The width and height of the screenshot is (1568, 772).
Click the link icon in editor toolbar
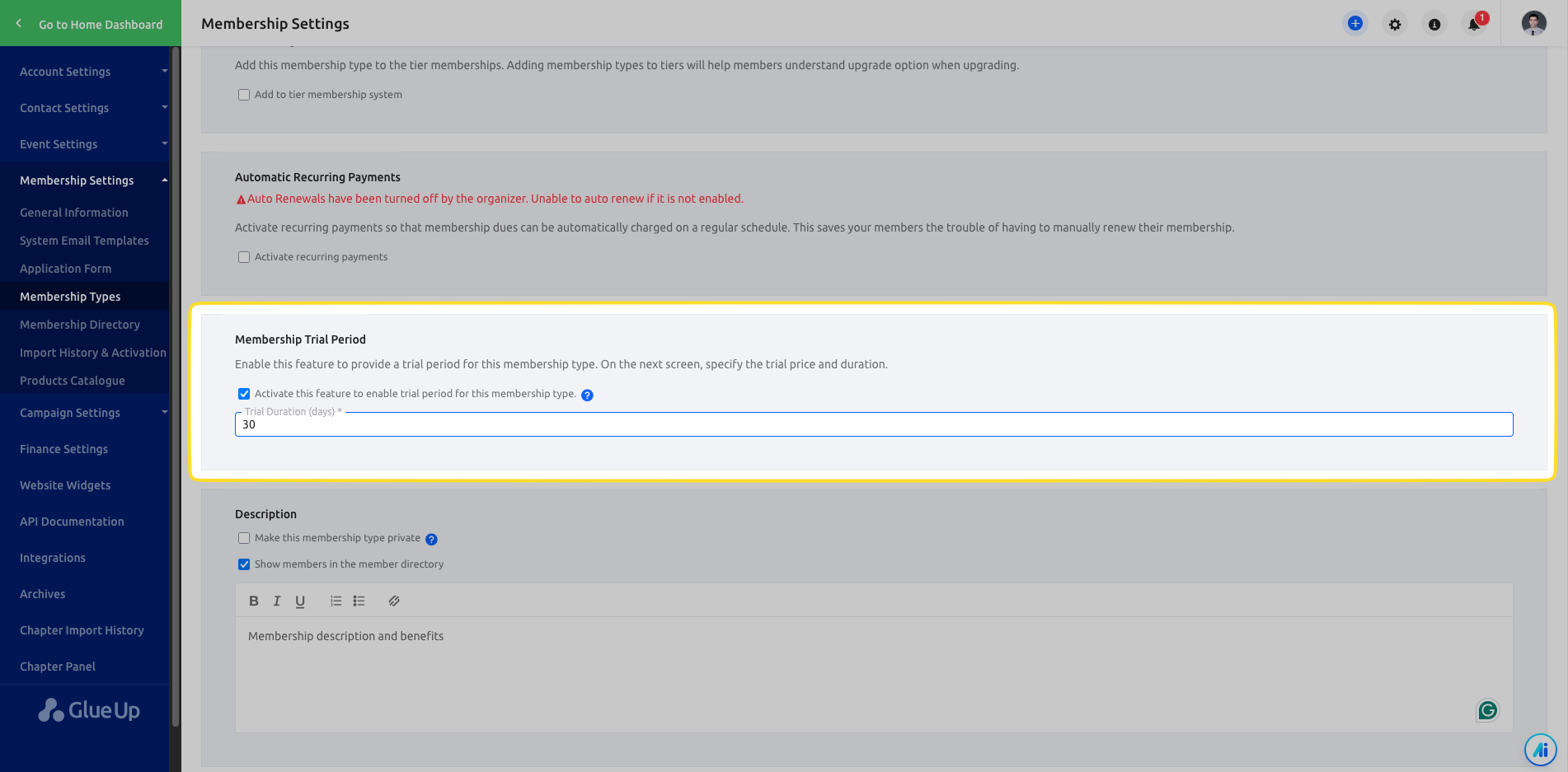[x=394, y=601]
